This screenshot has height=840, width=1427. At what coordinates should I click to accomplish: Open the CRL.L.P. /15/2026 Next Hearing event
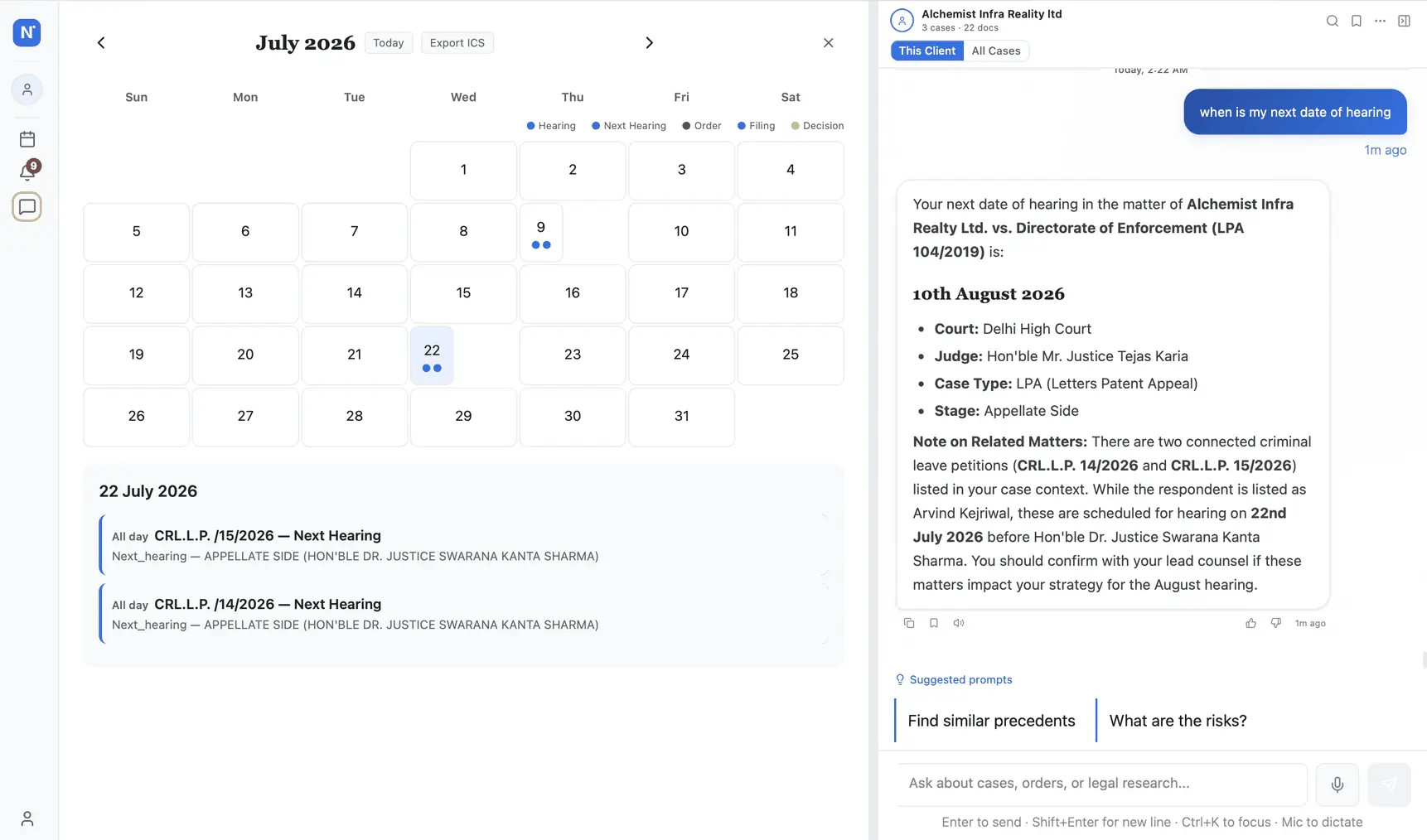(x=464, y=545)
